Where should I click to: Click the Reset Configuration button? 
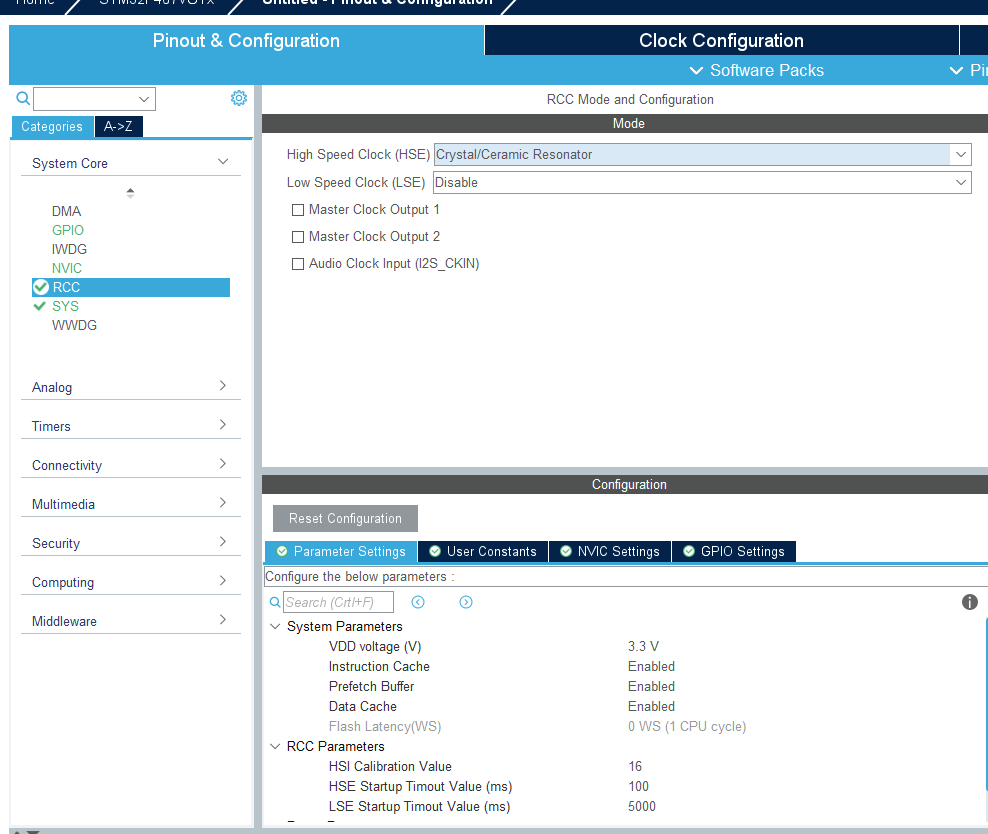pos(345,518)
